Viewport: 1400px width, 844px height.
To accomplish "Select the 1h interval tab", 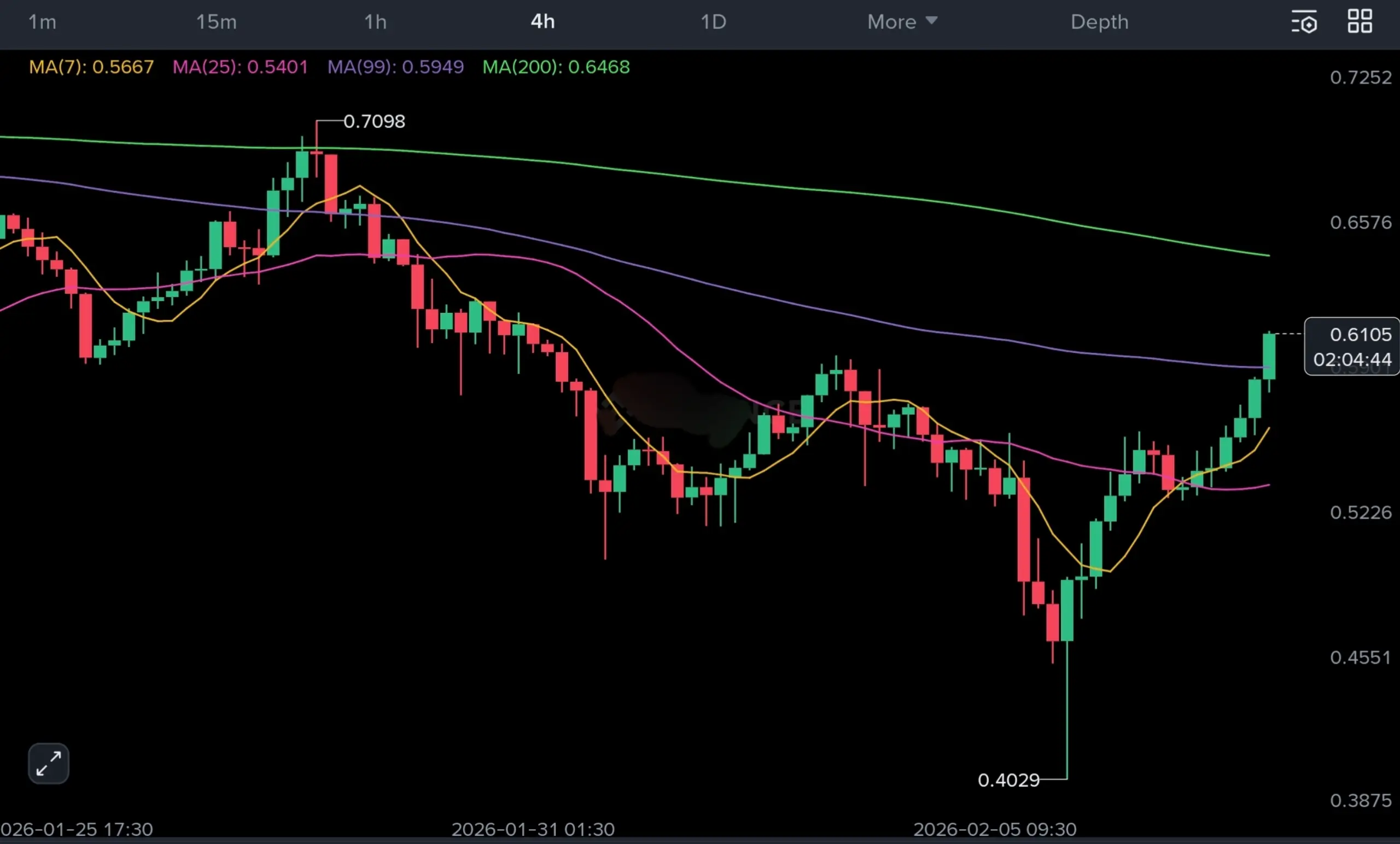I will [375, 21].
